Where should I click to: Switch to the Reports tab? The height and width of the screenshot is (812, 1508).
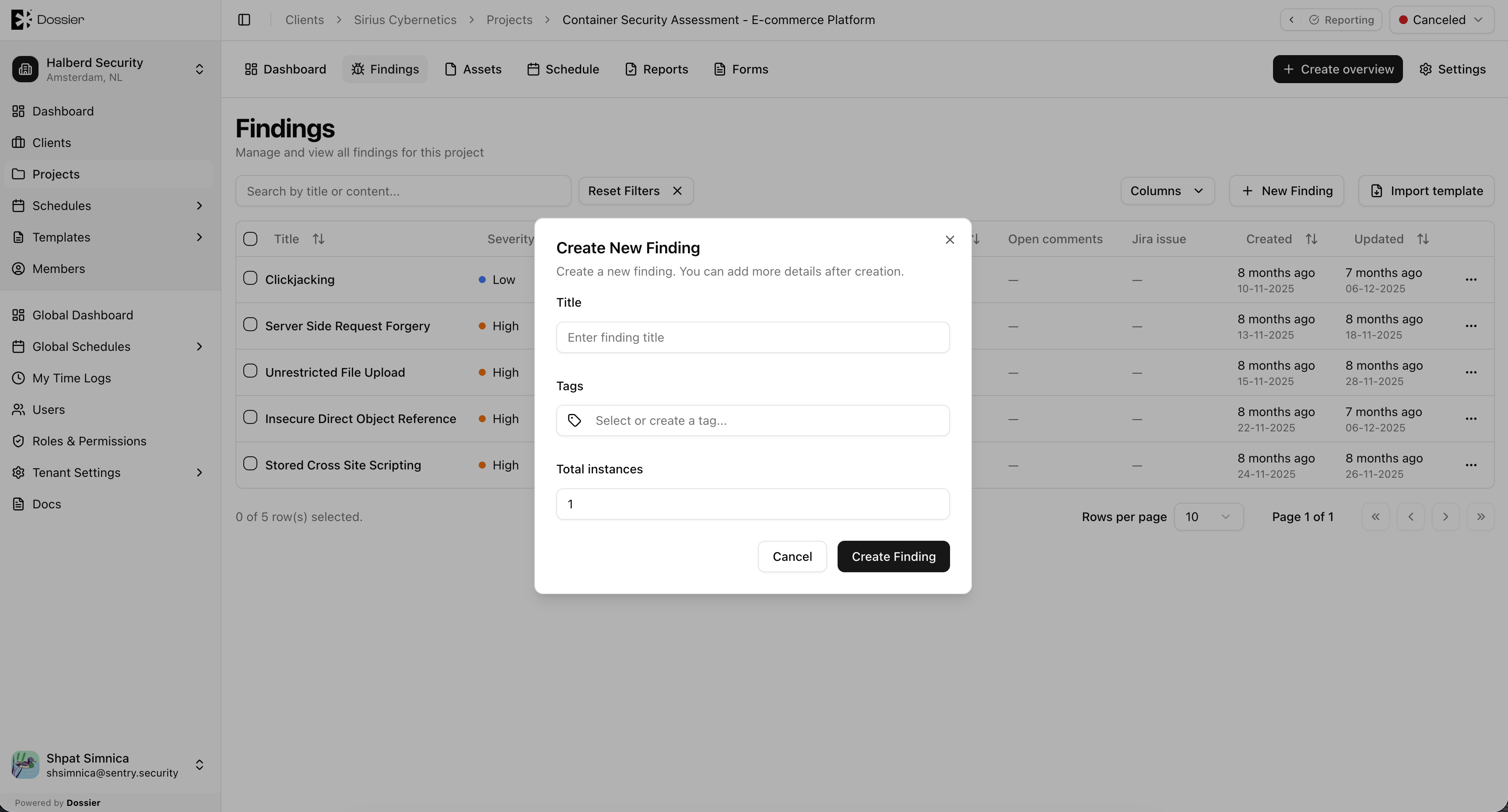pos(656,69)
